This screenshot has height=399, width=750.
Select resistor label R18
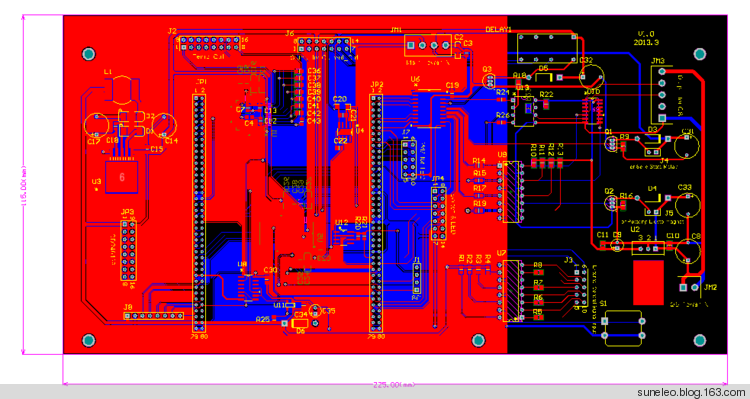pyautogui.click(x=519, y=76)
